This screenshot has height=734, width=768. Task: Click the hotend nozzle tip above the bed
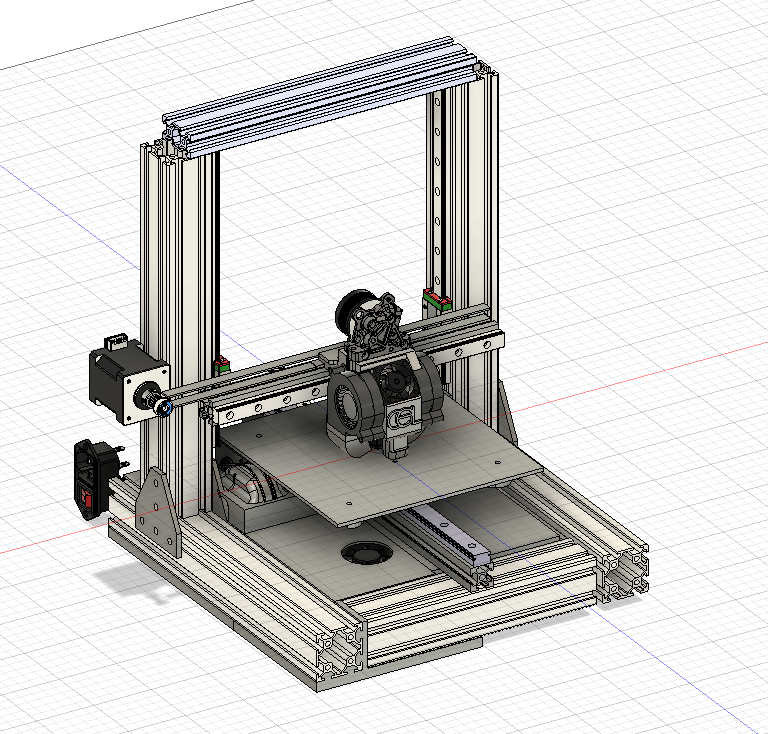pyautogui.click(x=396, y=457)
